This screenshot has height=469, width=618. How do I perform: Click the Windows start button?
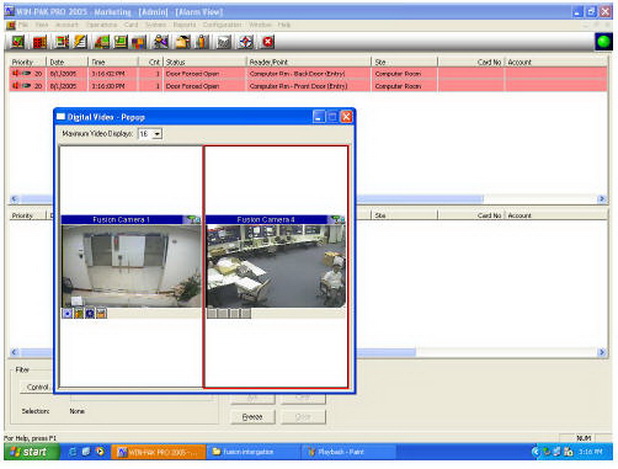[x=32, y=452]
